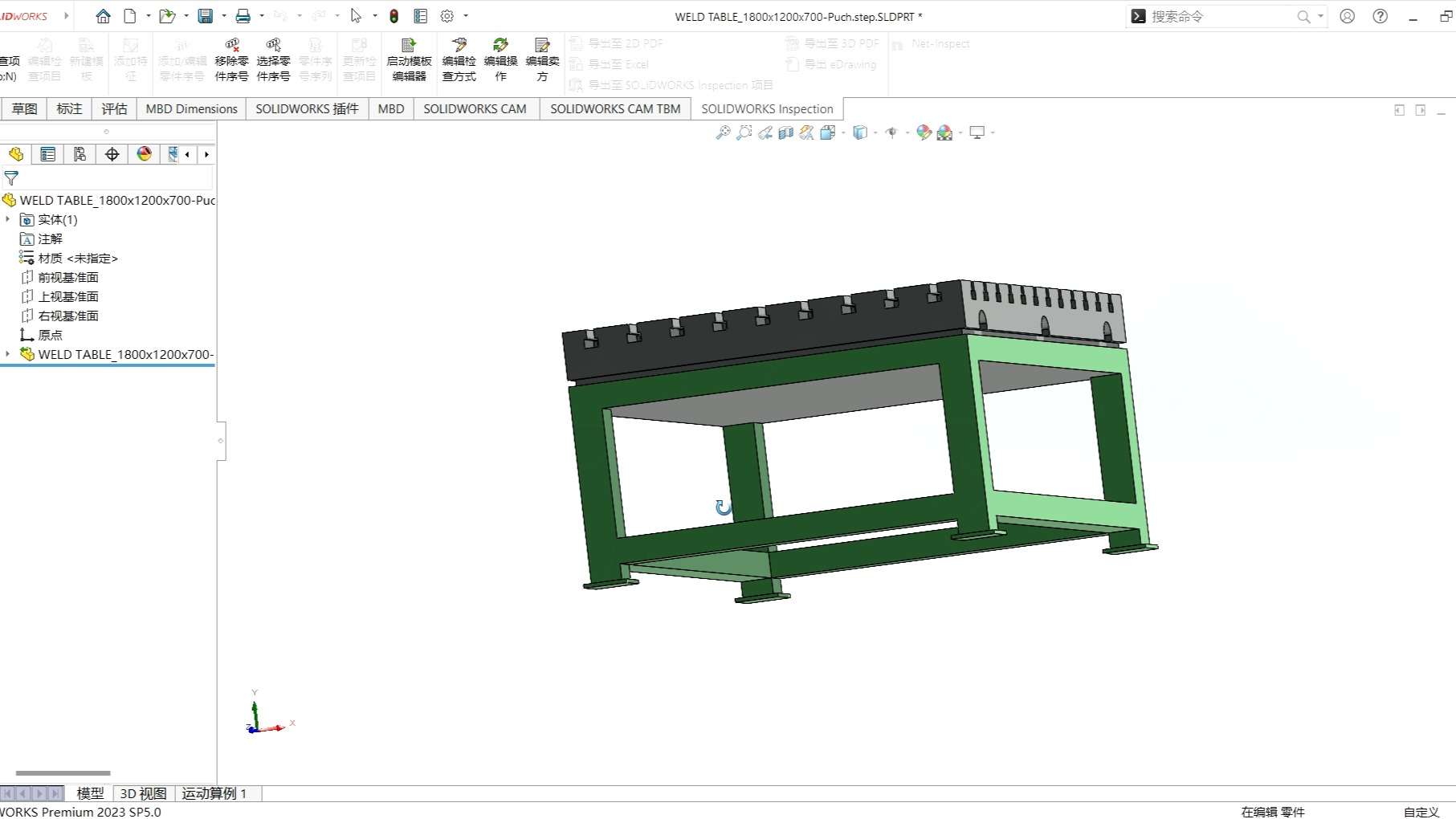Switch to the 标注 tab
The height and width of the screenshot is (819, 1456).
pos(69,108)
